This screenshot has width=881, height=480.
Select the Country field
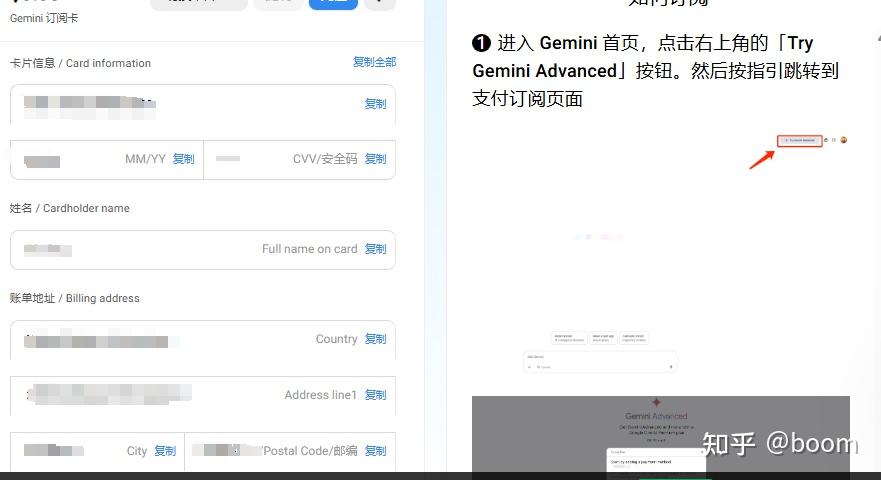(x=203, y=339)
